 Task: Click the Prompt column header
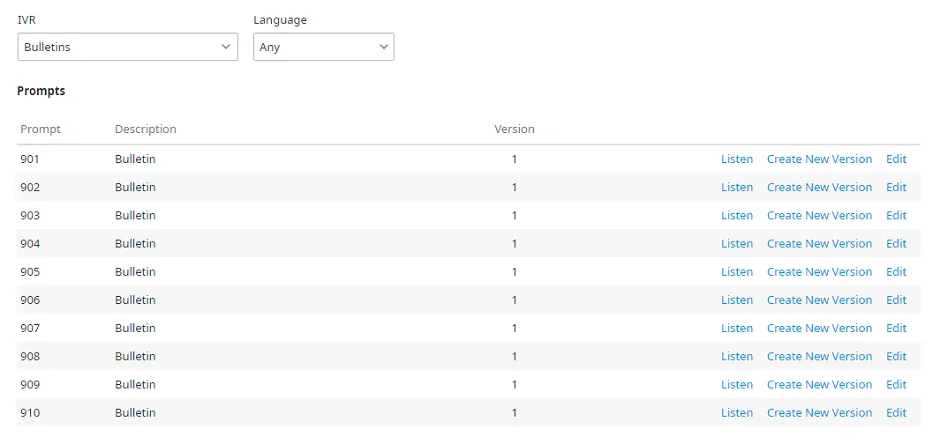tap(40, 129)
